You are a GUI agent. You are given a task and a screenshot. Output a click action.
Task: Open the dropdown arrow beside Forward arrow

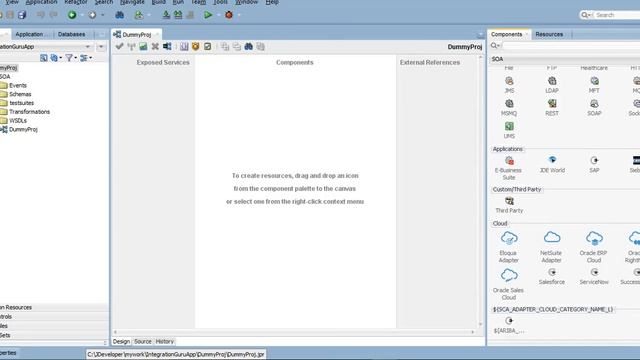click(x=102, y=15)
